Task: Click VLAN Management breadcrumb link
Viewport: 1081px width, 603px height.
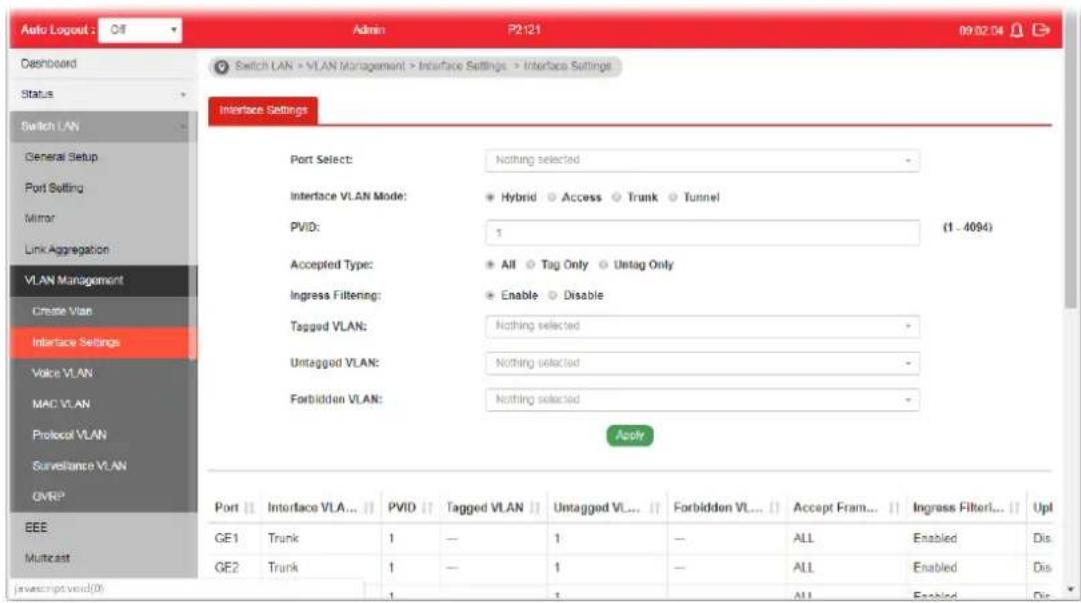Action: click(355, 66)
